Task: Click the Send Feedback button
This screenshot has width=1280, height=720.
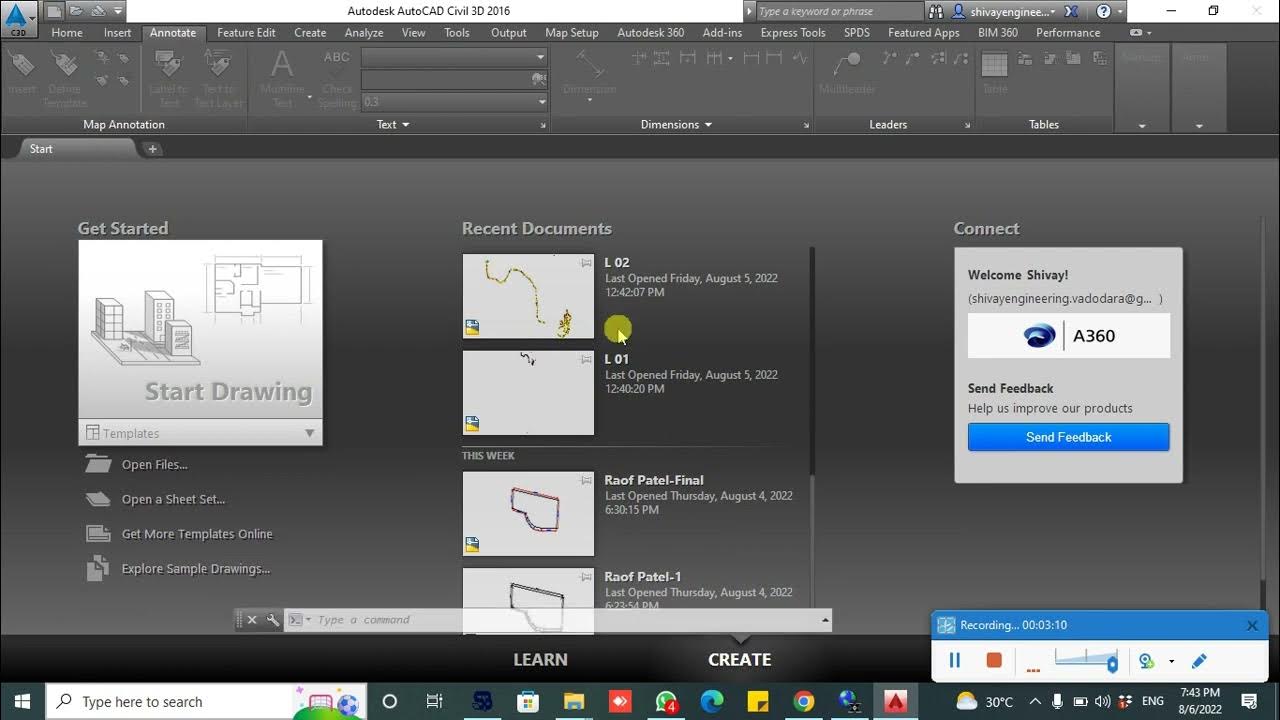Action: 1068,437
